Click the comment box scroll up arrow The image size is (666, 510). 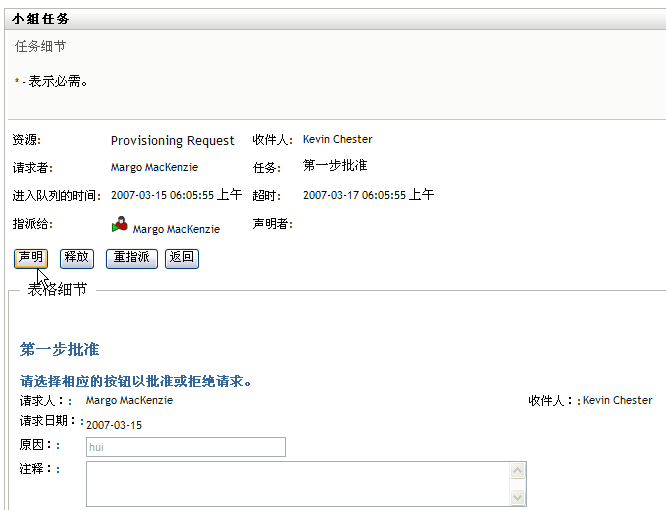517,471
